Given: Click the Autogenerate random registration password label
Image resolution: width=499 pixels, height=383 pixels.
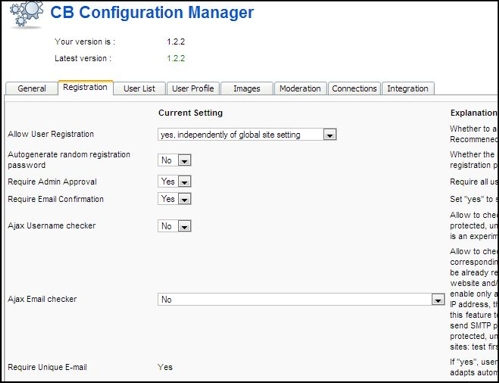Looking at the screenshot, I should 69,160.
